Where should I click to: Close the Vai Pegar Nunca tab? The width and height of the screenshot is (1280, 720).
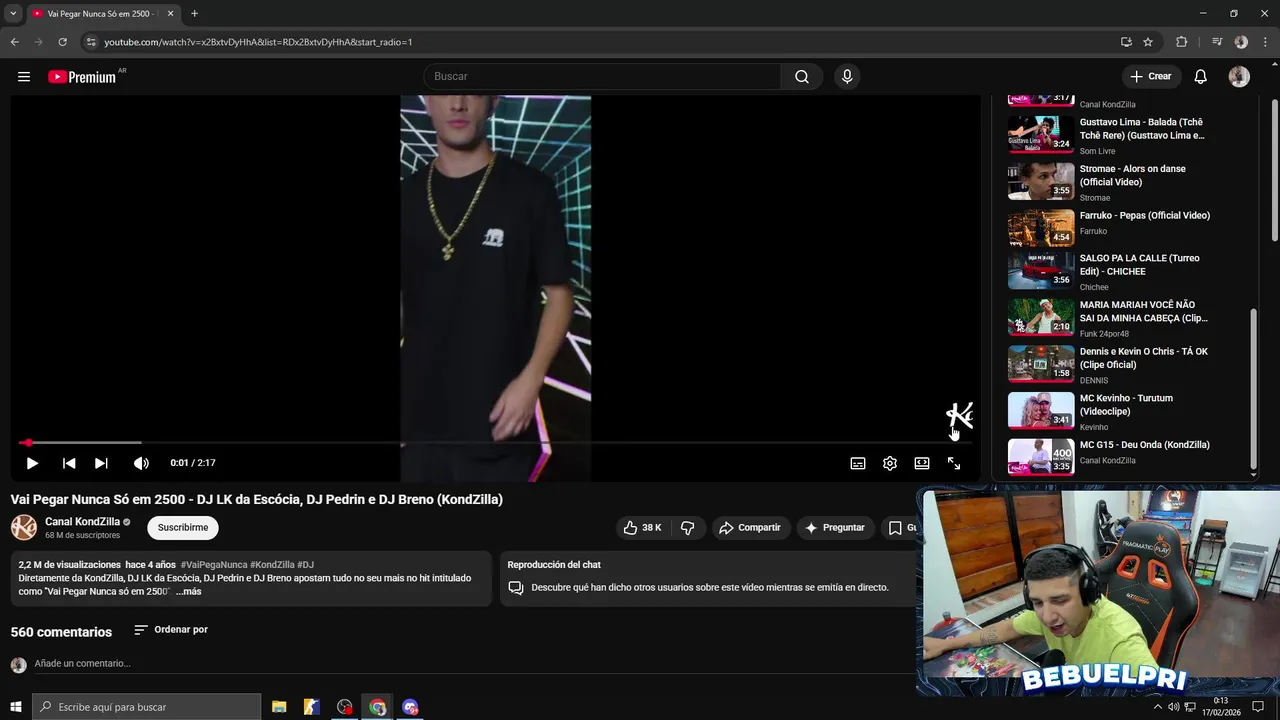(x=170, y=14)
